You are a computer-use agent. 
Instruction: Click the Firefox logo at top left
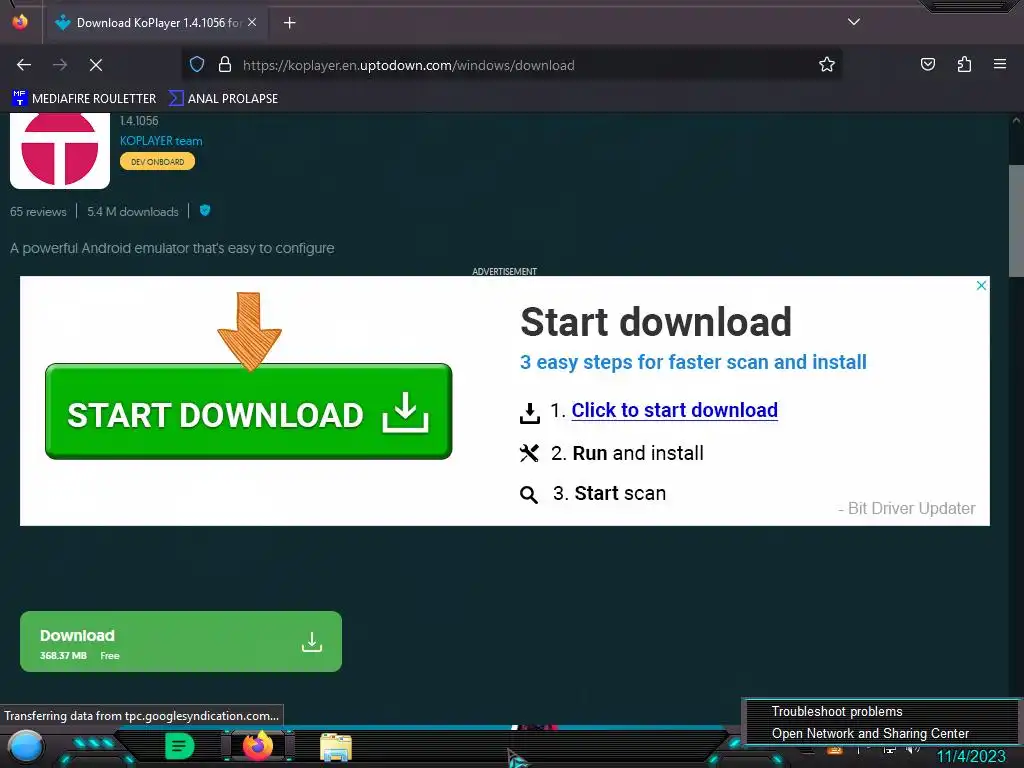click(20, 22)
